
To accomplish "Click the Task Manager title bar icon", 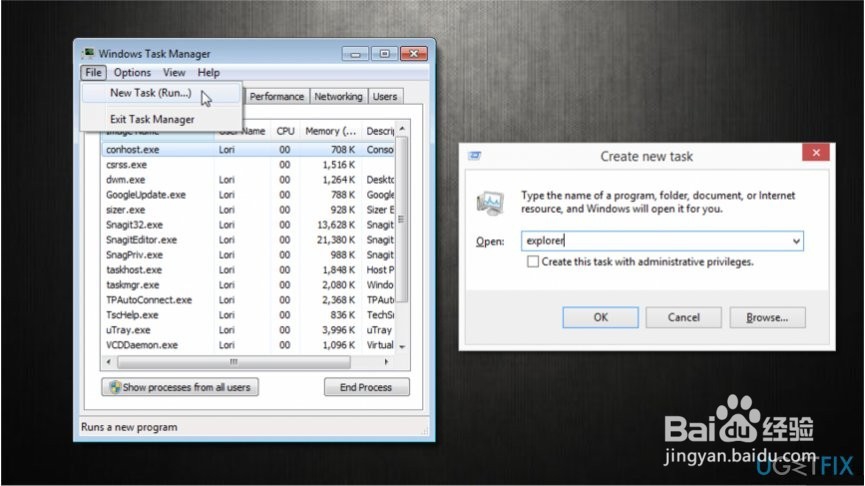I will point(88,53).
